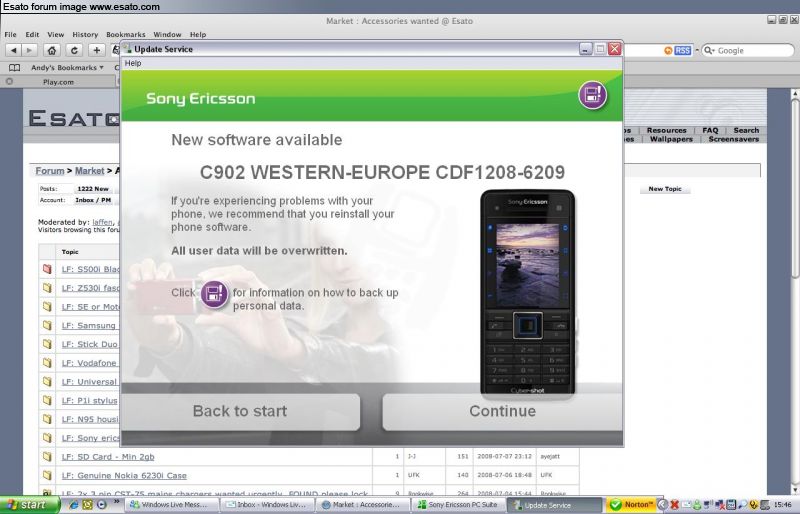Click the red X icon in the system tray
Viewport: 800px width, 514px height.
674,505
